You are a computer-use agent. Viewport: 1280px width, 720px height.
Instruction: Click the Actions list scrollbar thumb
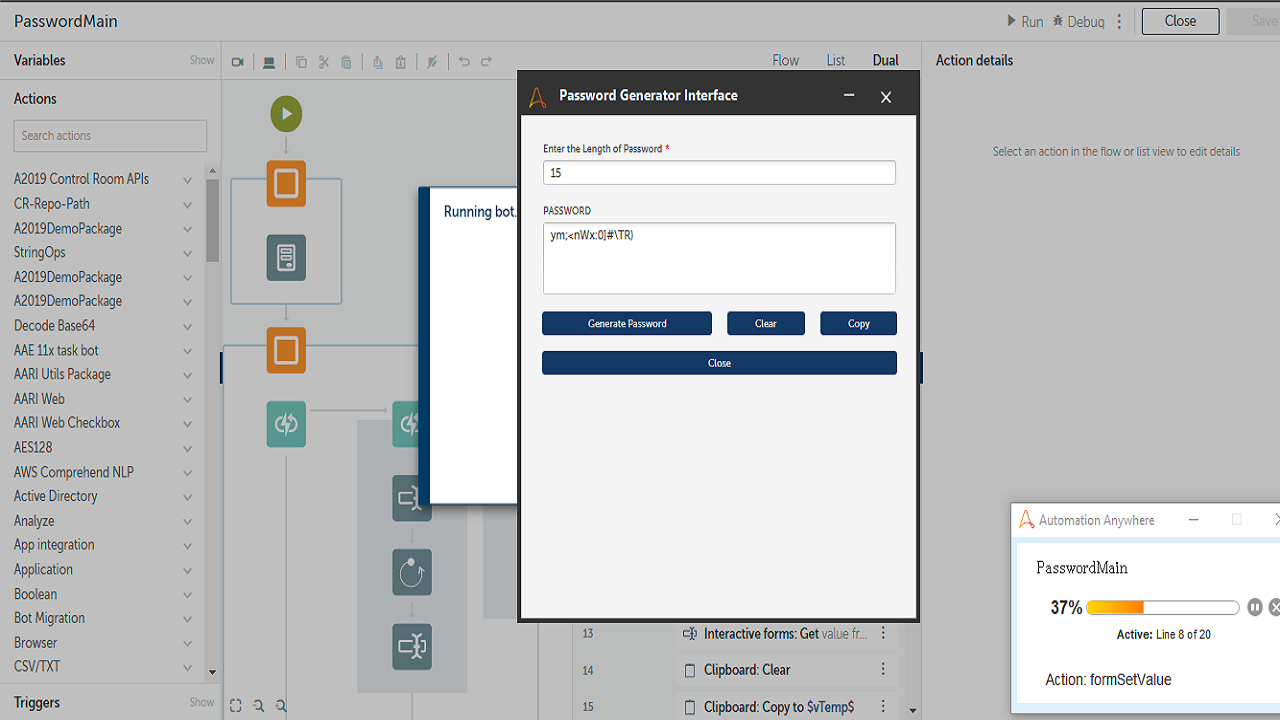click(x=212, y=220)
